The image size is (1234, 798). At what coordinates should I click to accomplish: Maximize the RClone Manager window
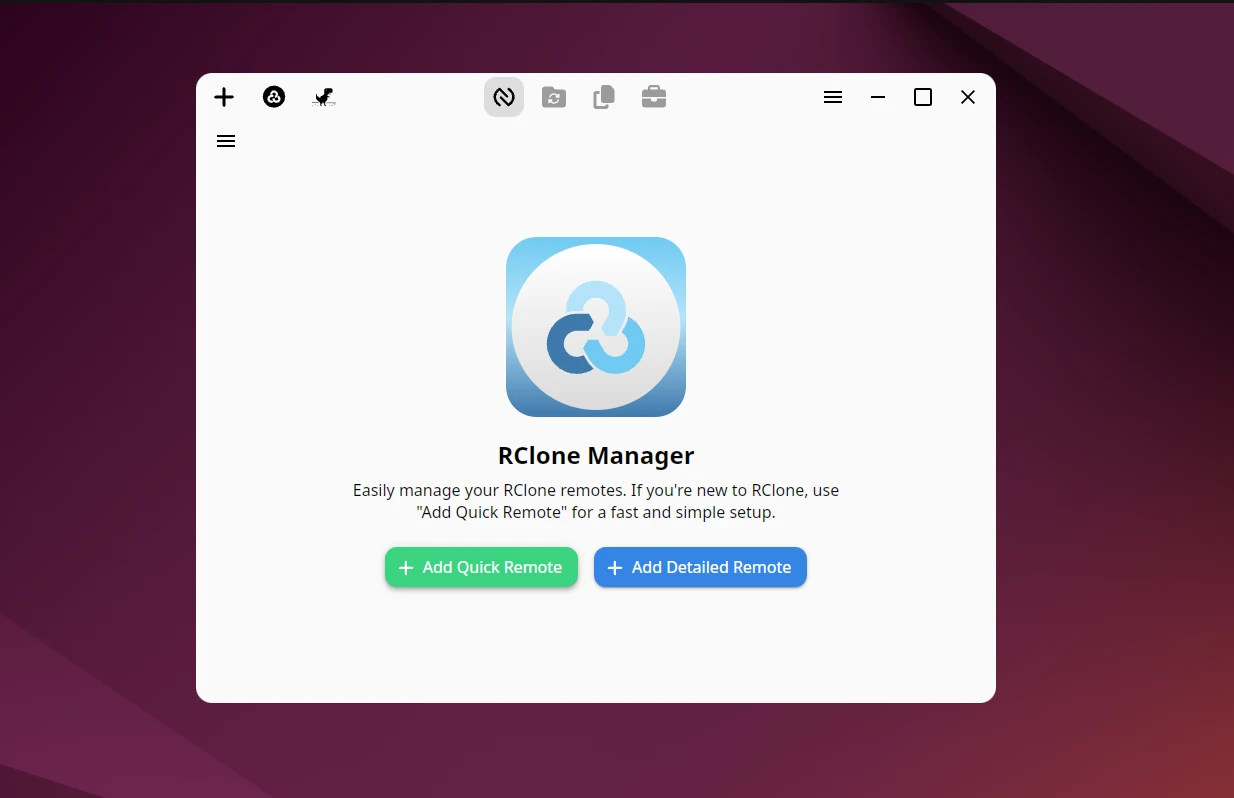coord(923,97)
